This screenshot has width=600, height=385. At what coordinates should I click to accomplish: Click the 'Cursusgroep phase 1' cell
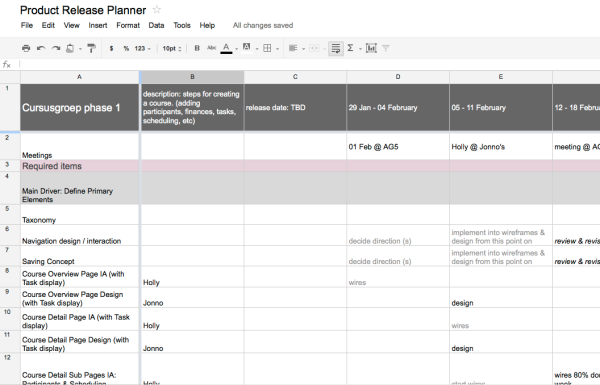coord(80,108)
